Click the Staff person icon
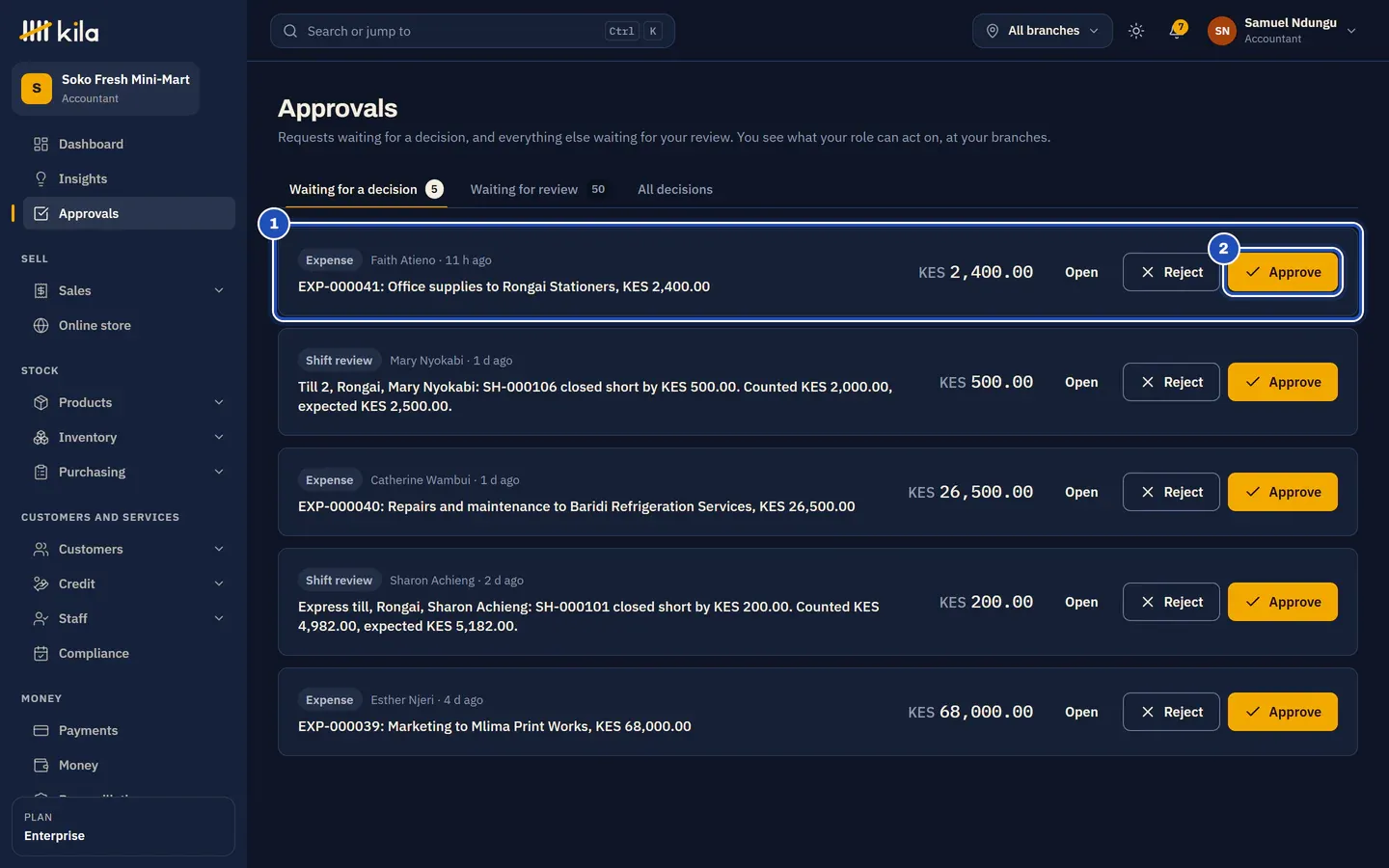1389x868 pixels. [x=41, y=618]
